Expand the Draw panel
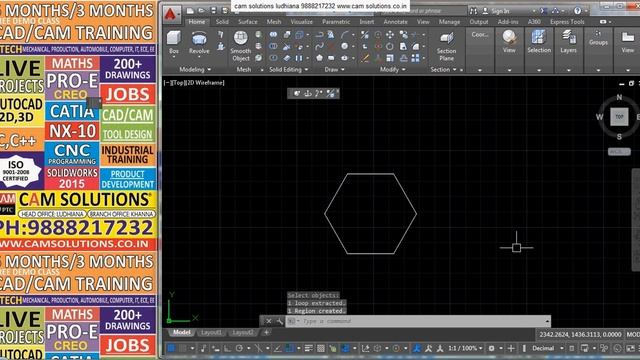This screenshot has width=640, height=360. [x=335, y=69]
